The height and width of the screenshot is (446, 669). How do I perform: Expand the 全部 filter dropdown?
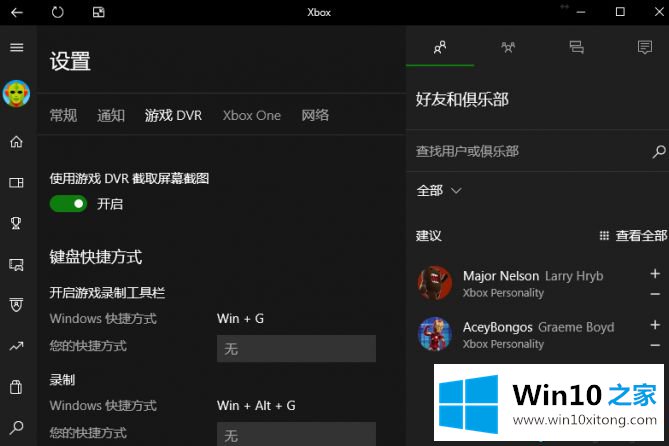pos(439,190)
